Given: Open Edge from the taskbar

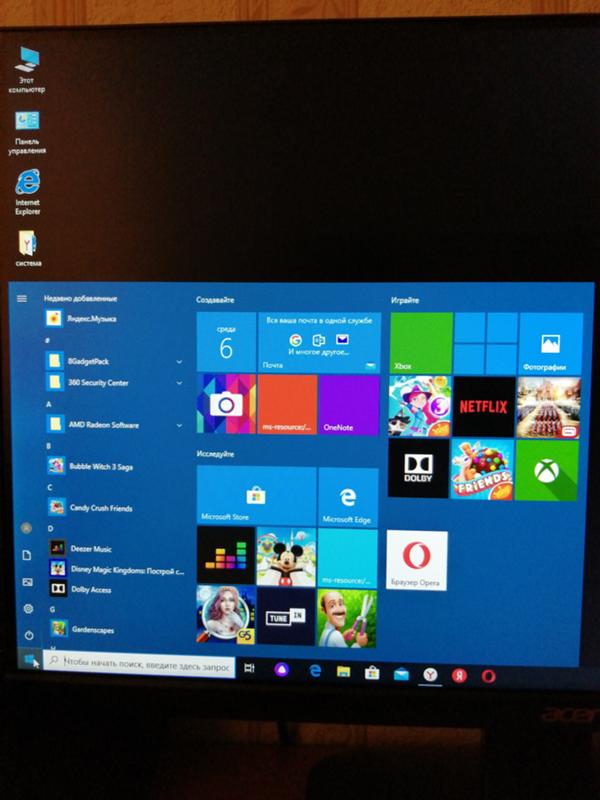Looking at the screenshot, I should pos(315,670).
